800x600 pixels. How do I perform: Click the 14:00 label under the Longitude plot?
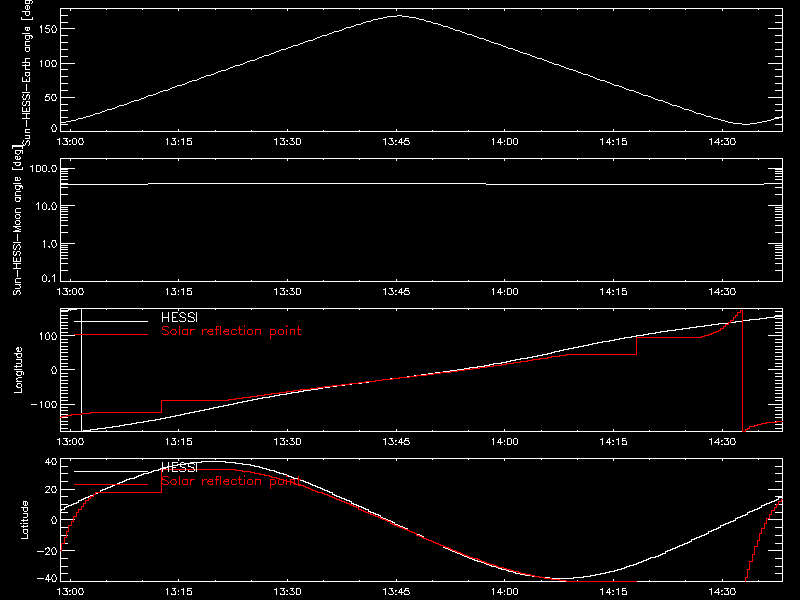click(x=505, y=441)
